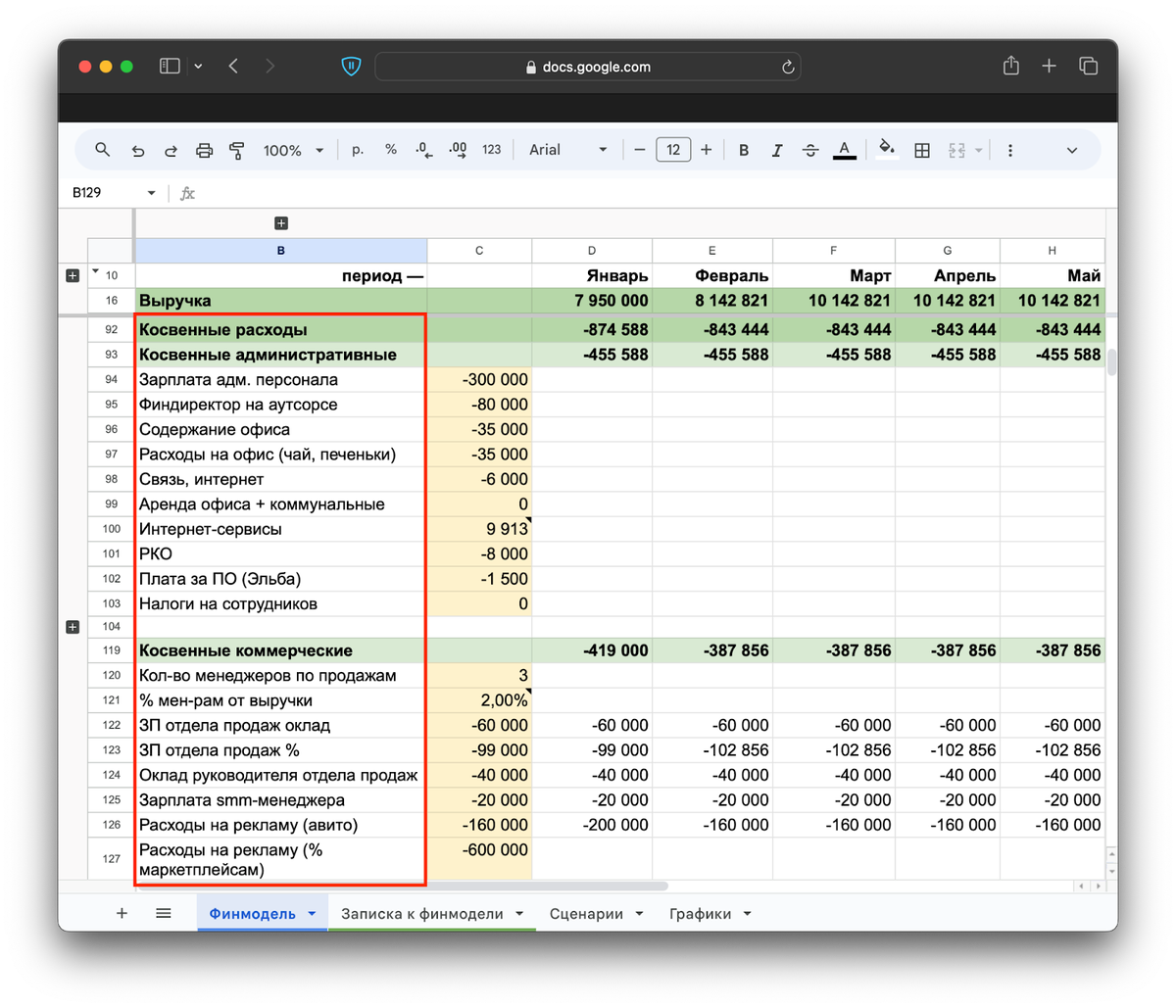Increase font size with plus button
Screen dimensions: 1176x1008
point(706,150)
